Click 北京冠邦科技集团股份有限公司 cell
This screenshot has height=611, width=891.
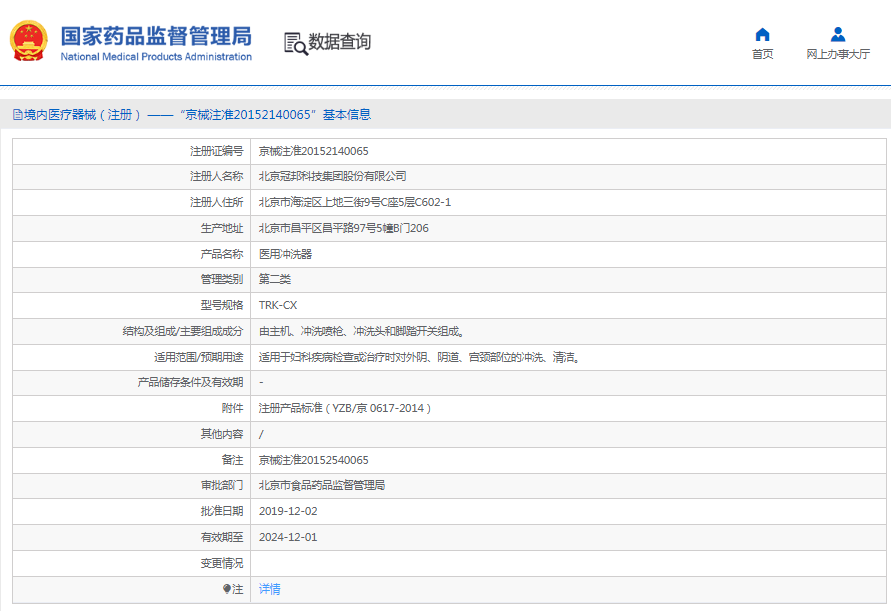[332, 176]
